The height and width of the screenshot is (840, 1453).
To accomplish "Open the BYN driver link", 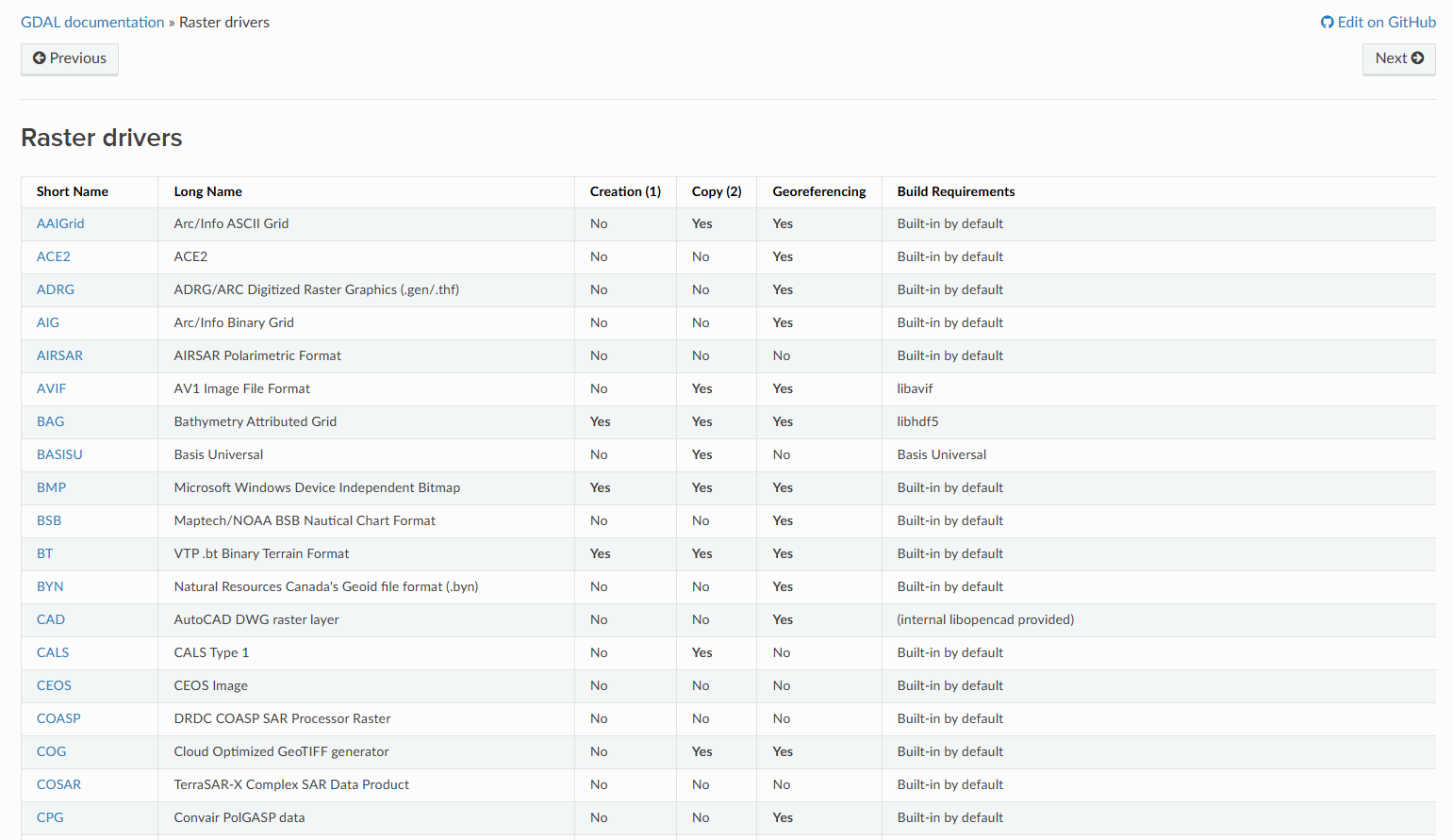I will [x=50, y=586].
